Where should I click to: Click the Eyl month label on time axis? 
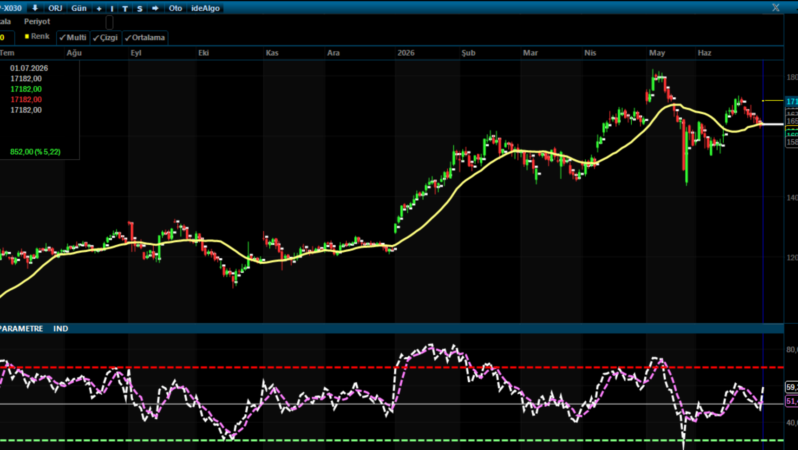(x=135, y=53)
